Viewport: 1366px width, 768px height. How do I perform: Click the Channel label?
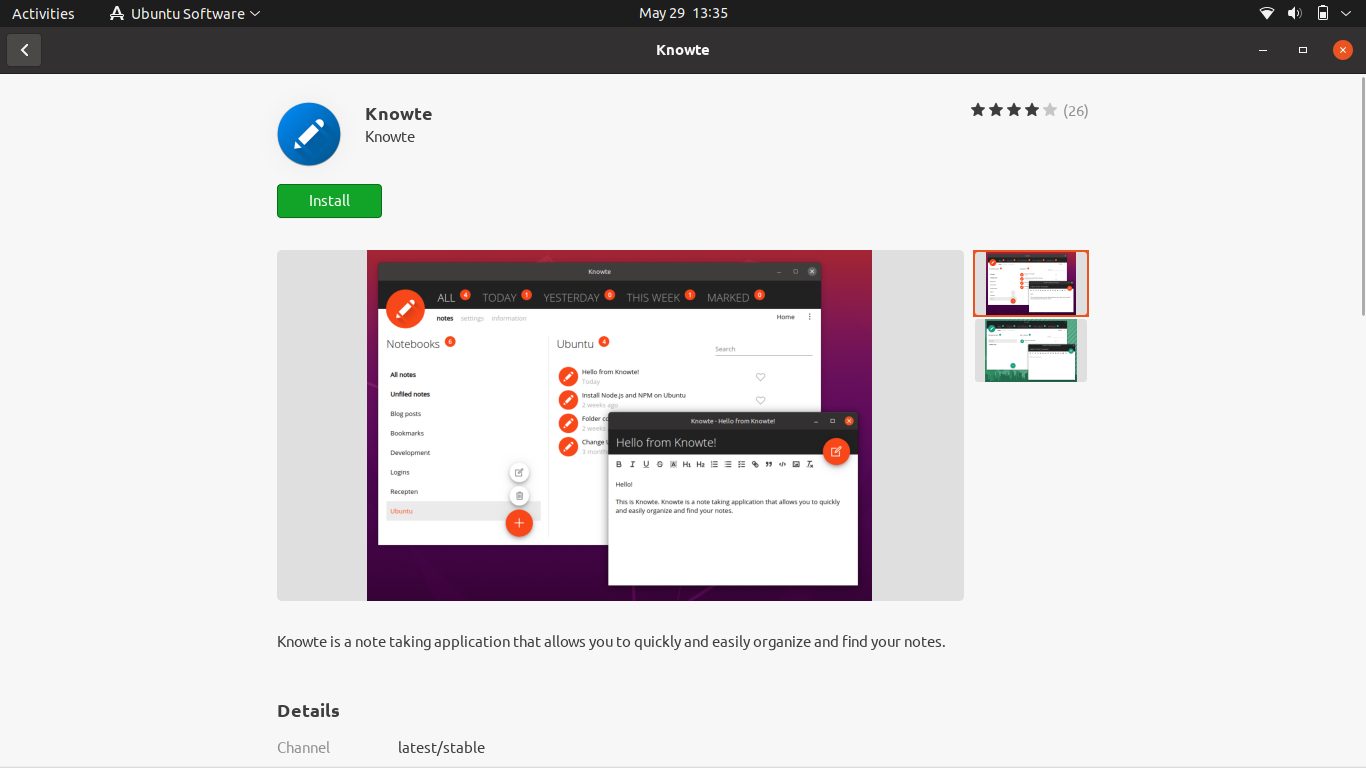pyautogui.click(x=303, y=747)
